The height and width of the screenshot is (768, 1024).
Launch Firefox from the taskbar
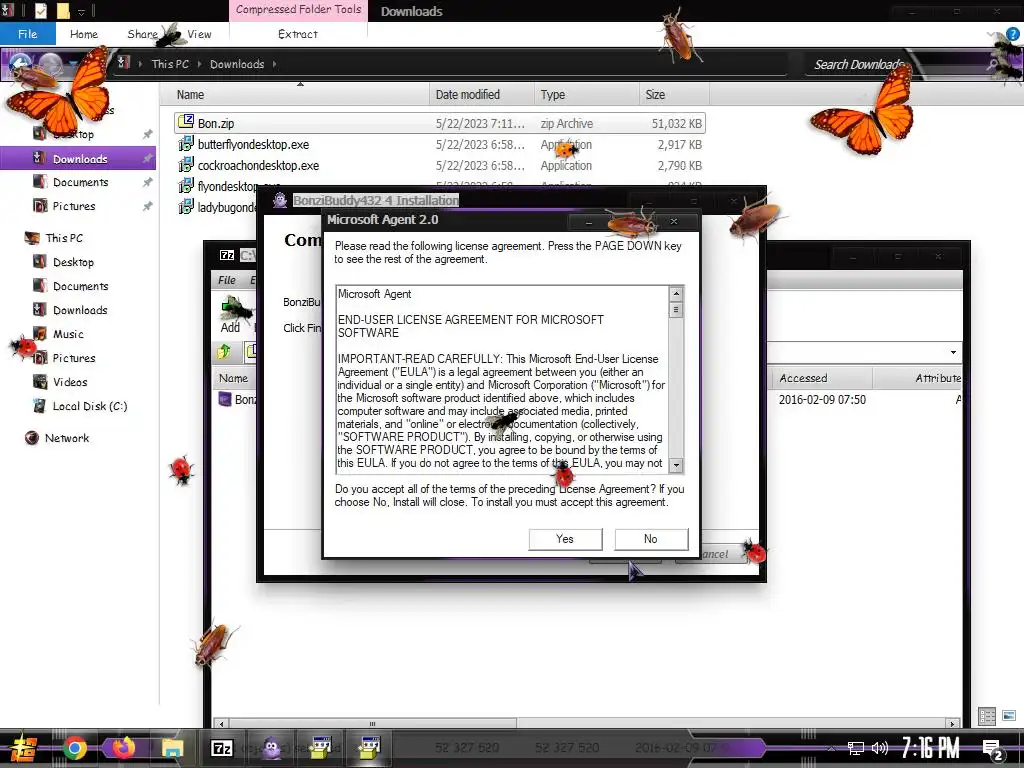pos(123,748)
